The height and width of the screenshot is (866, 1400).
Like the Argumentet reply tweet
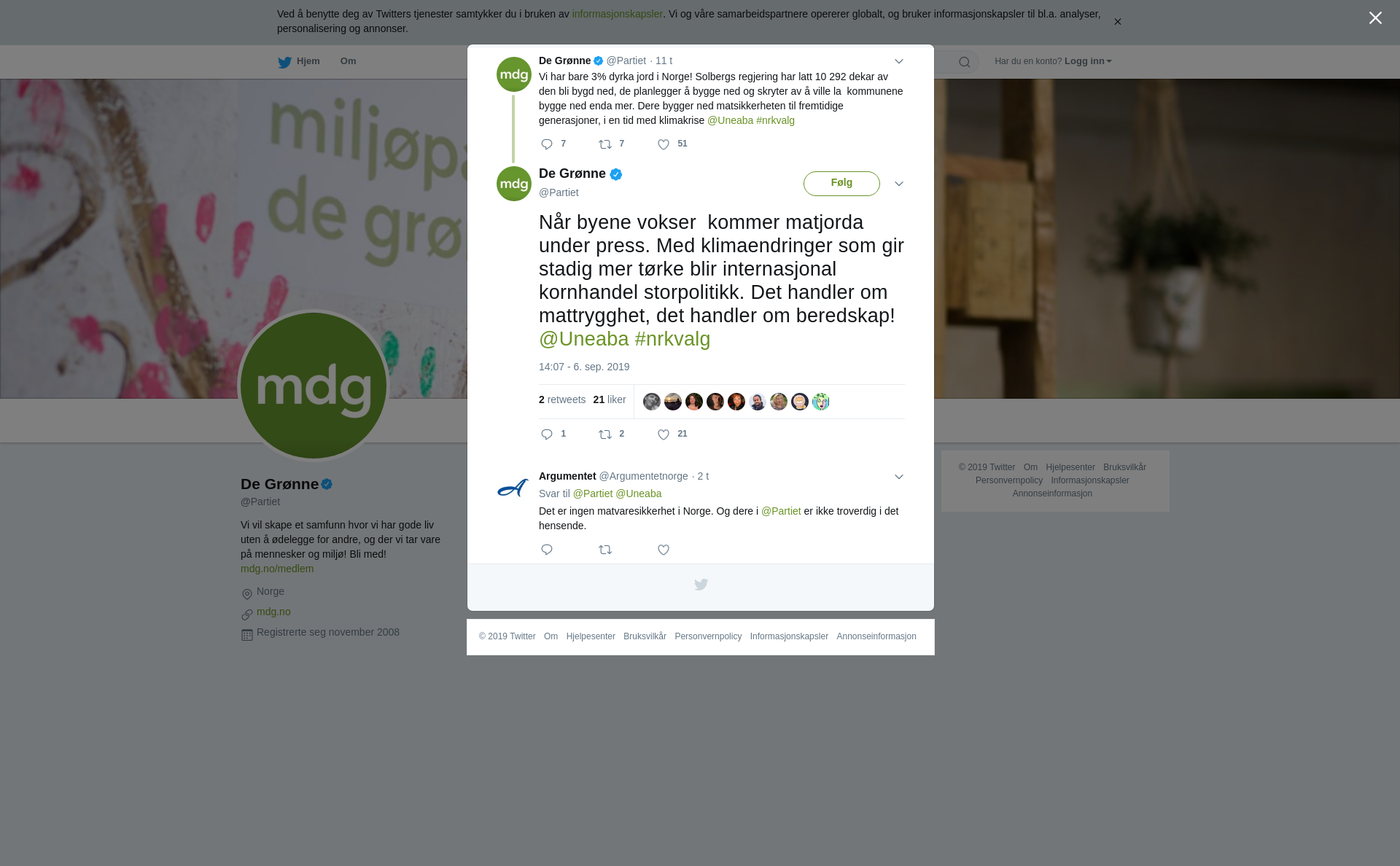click(x=664, y=550)
